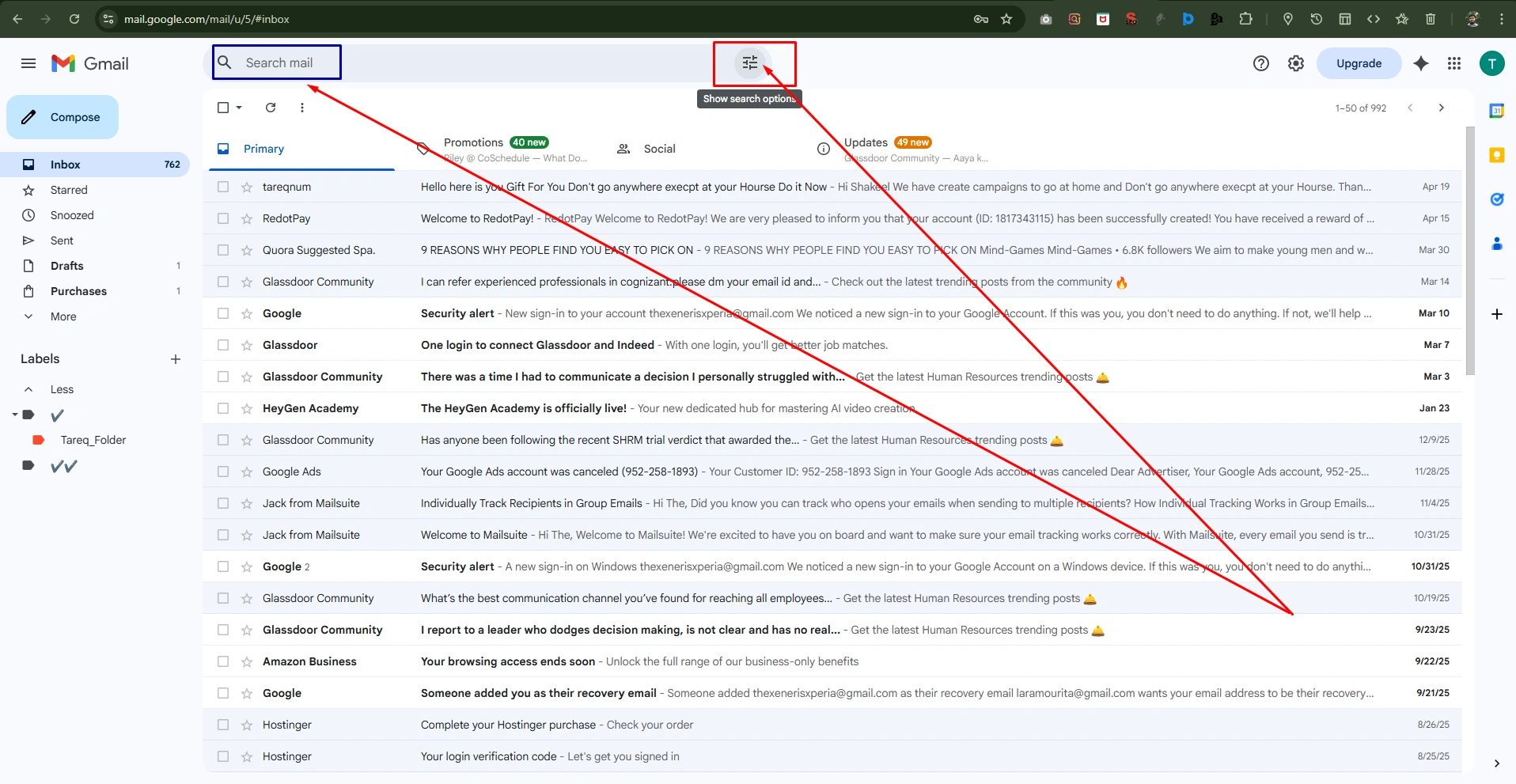Reload the page in Chrome
Screen dimensions: 1516x784
pyautogui.click(x=74, y=19)
